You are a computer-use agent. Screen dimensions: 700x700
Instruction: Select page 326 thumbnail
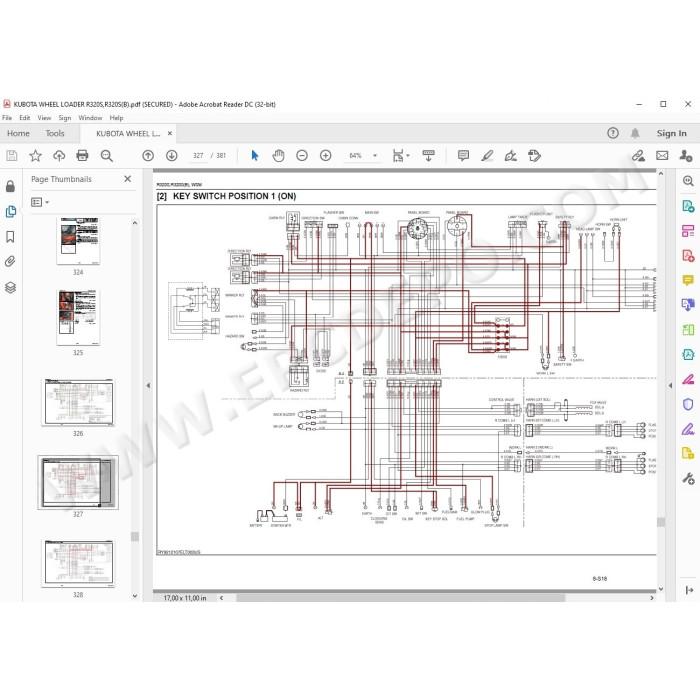coord(78,402)
